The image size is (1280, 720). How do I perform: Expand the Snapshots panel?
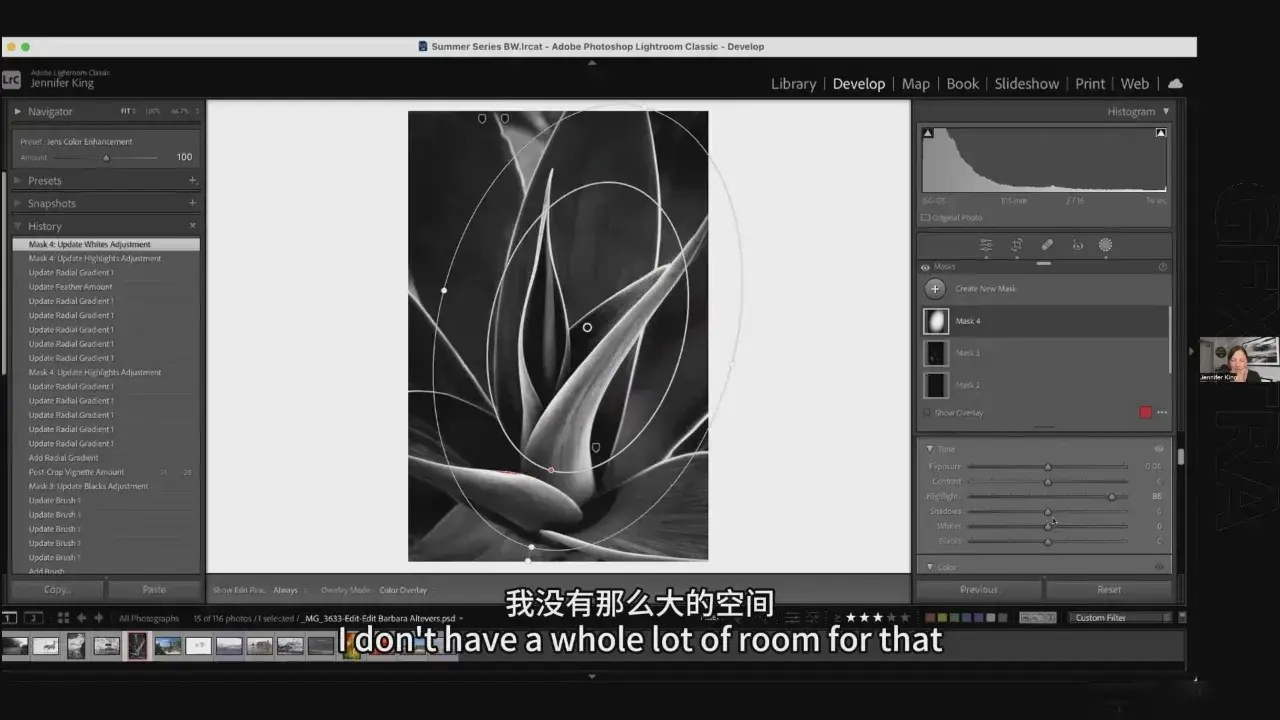(18, 203)
